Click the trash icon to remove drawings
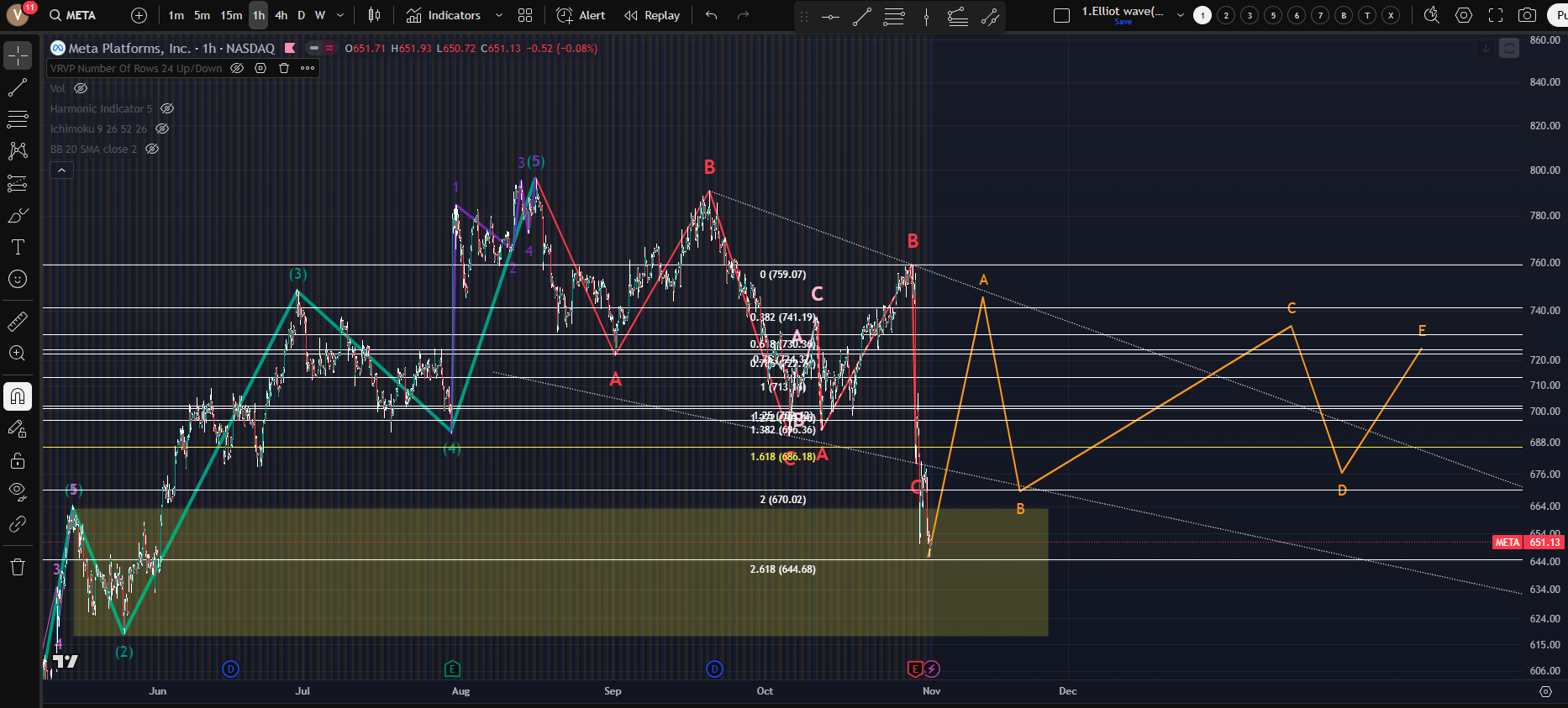Viewport: 1568px width, 708px height. (x=18, y=567)
